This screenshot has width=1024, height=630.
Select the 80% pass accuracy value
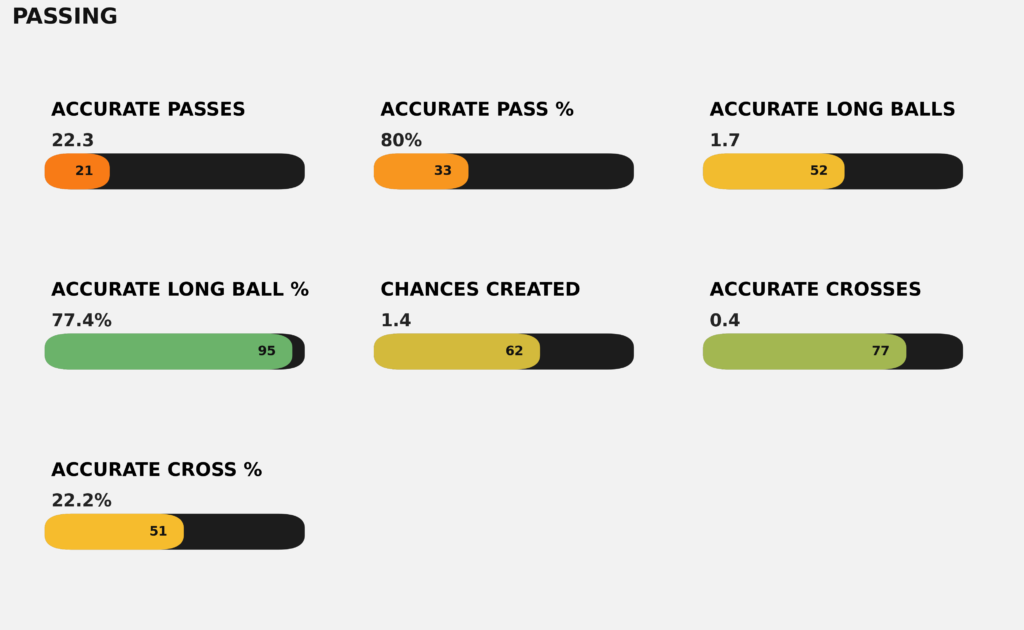401,141
